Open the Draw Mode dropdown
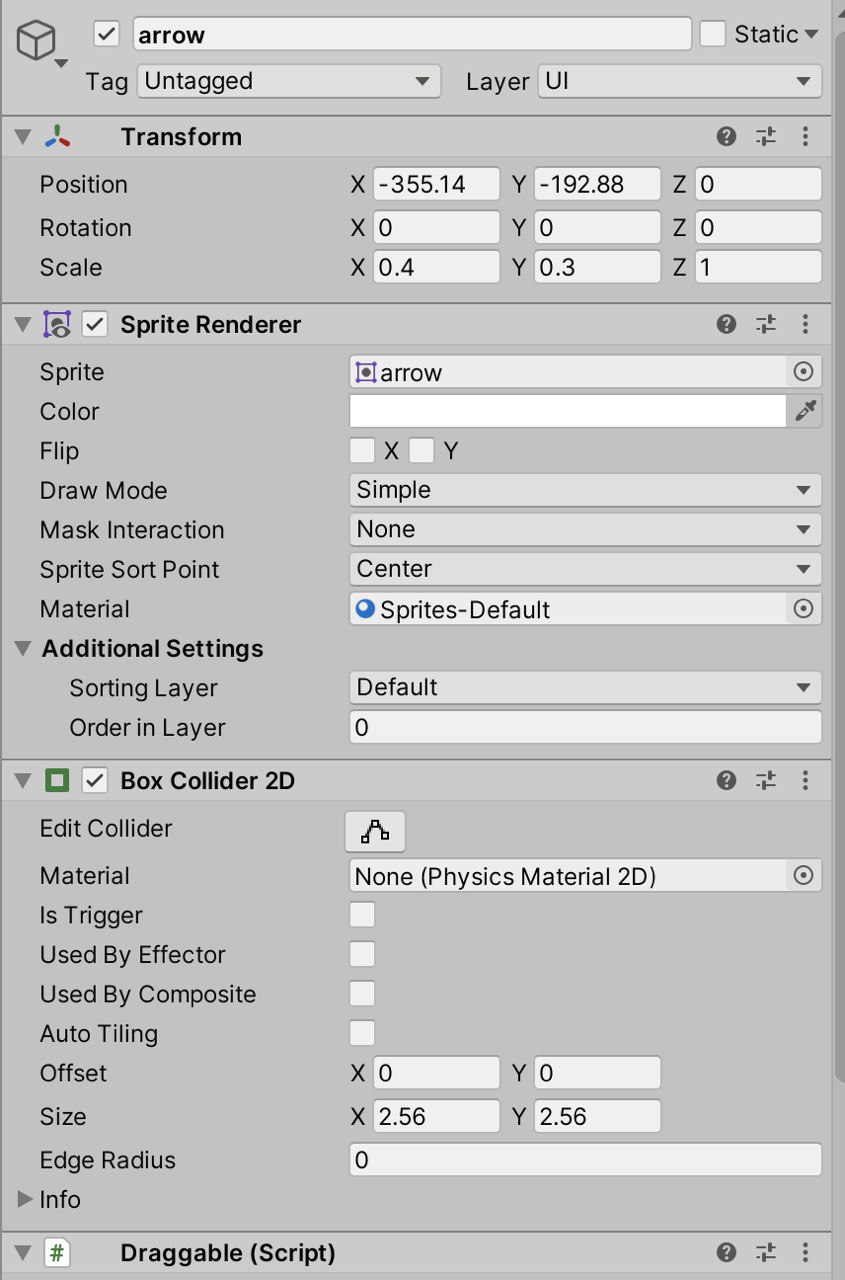The height and width of the screenshot is (1280, 845). (x=585, y=490)
